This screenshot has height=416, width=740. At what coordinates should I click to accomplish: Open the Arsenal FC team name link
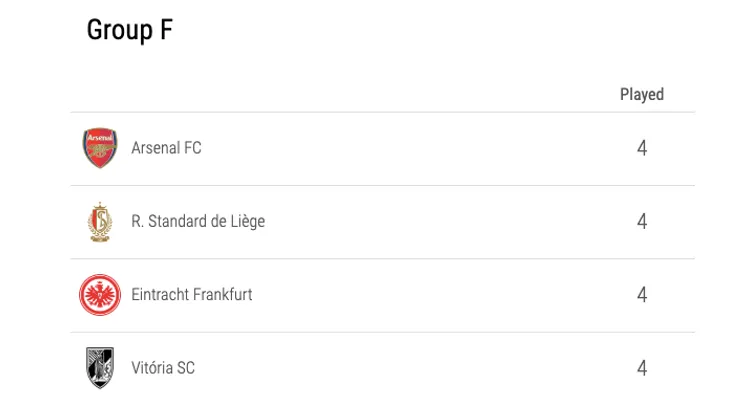pos(166,148)
